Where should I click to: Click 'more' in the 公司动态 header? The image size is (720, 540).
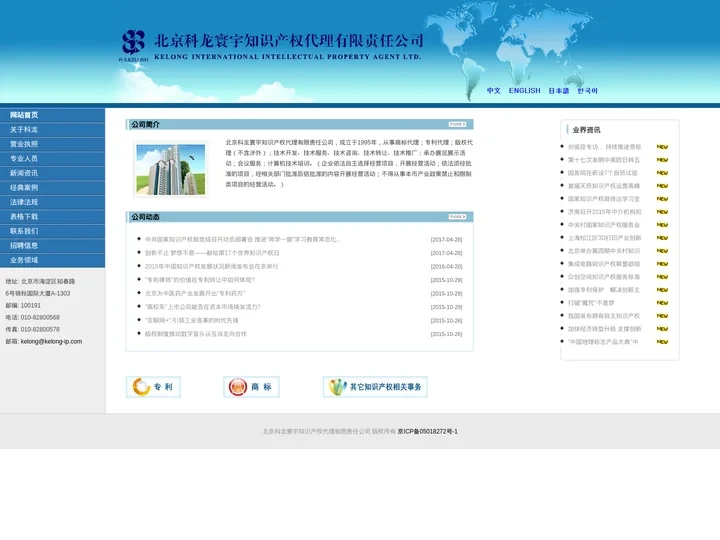tap(457, 217)
